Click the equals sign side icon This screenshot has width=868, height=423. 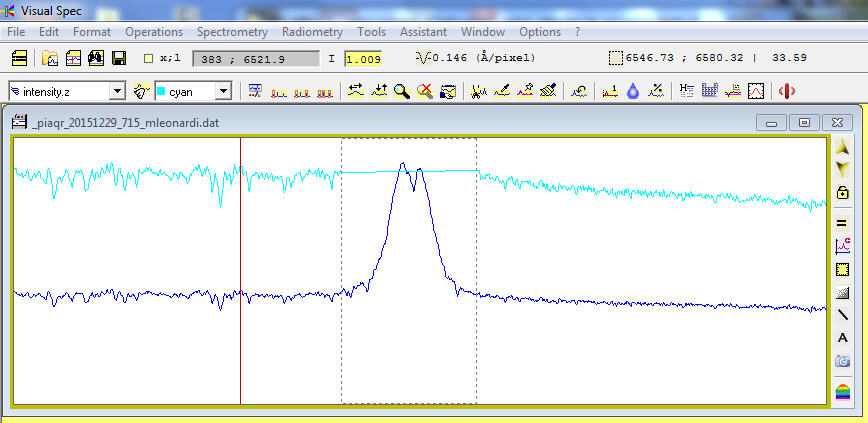842,223
